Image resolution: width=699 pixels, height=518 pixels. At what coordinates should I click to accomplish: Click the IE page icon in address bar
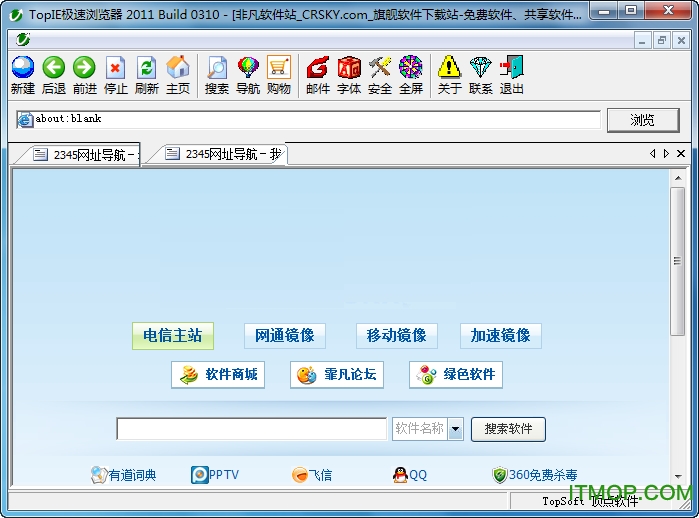pos(25,119)
